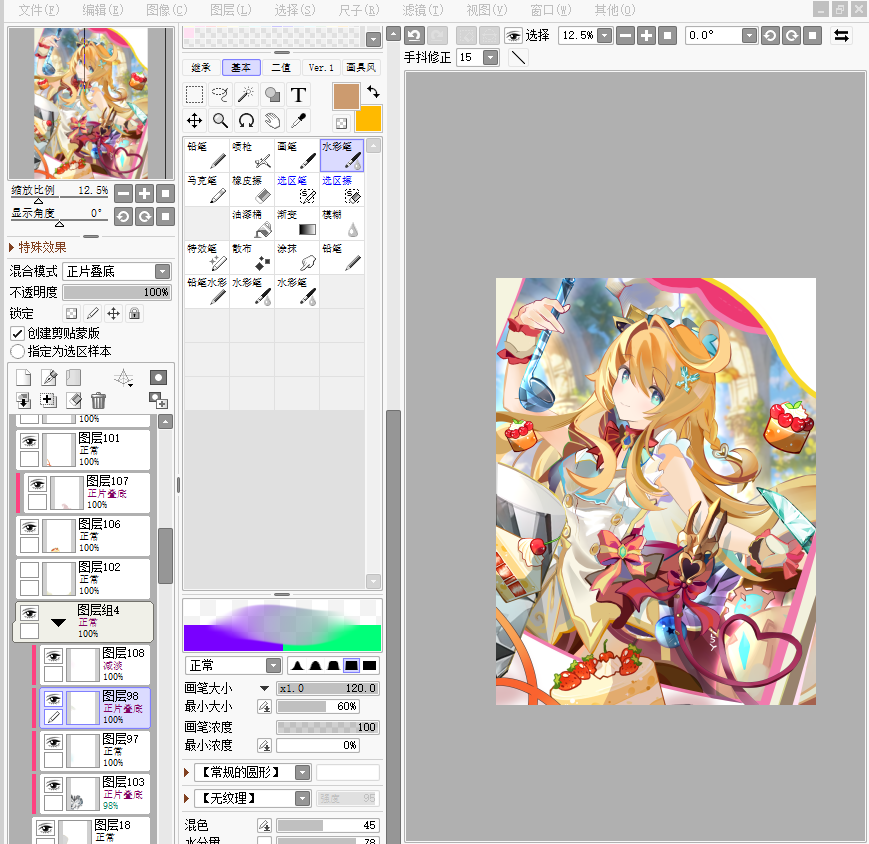Select the 油漆桶 paint bucket tool

point(252,223)
